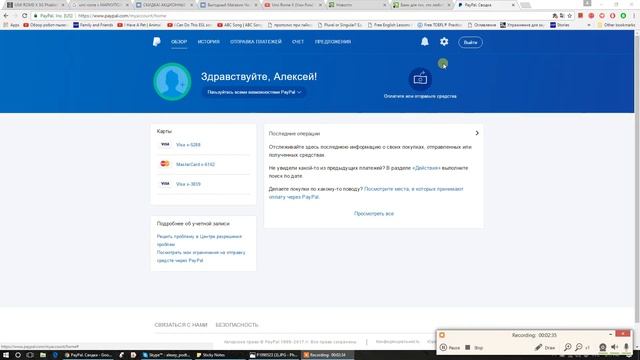This screenshot has width=640, height=360.
Task: Click 'Оплатите или отправьте средства' label
Action: tap(420, 96)
